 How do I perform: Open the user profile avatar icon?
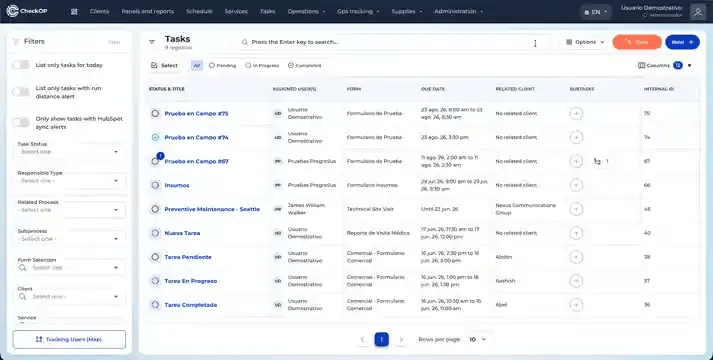click(x=698, y=12)
